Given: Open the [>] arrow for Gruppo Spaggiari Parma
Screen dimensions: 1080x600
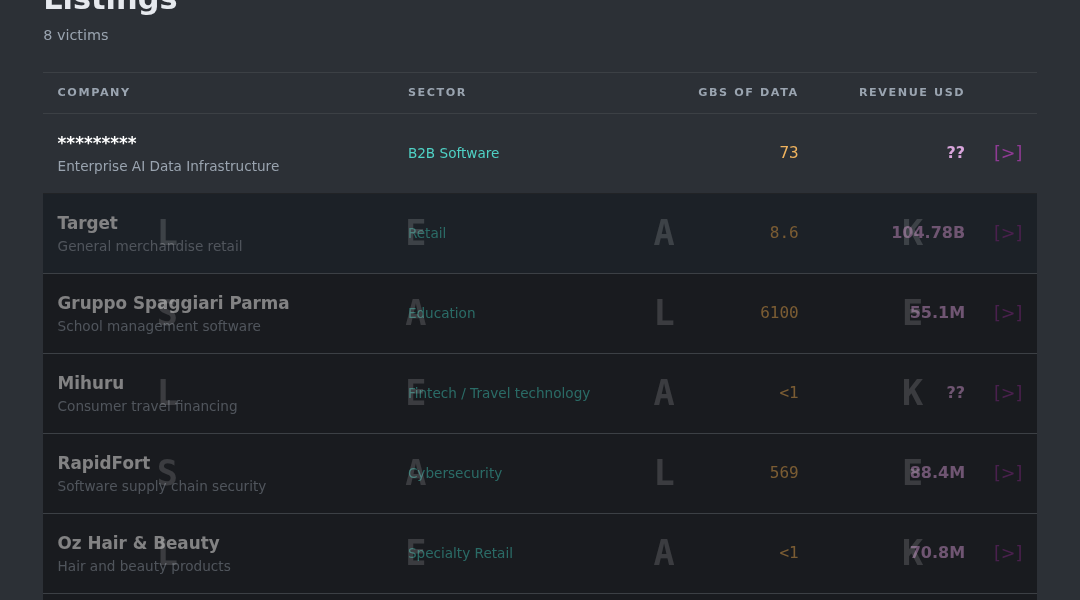Looking at the screenshot, I should (x=1008, y=313).
